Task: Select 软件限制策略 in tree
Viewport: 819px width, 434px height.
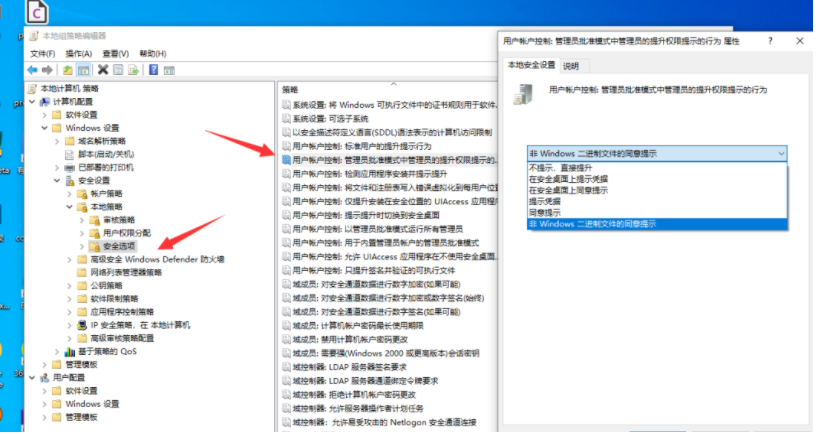Action: click(114, 299)
